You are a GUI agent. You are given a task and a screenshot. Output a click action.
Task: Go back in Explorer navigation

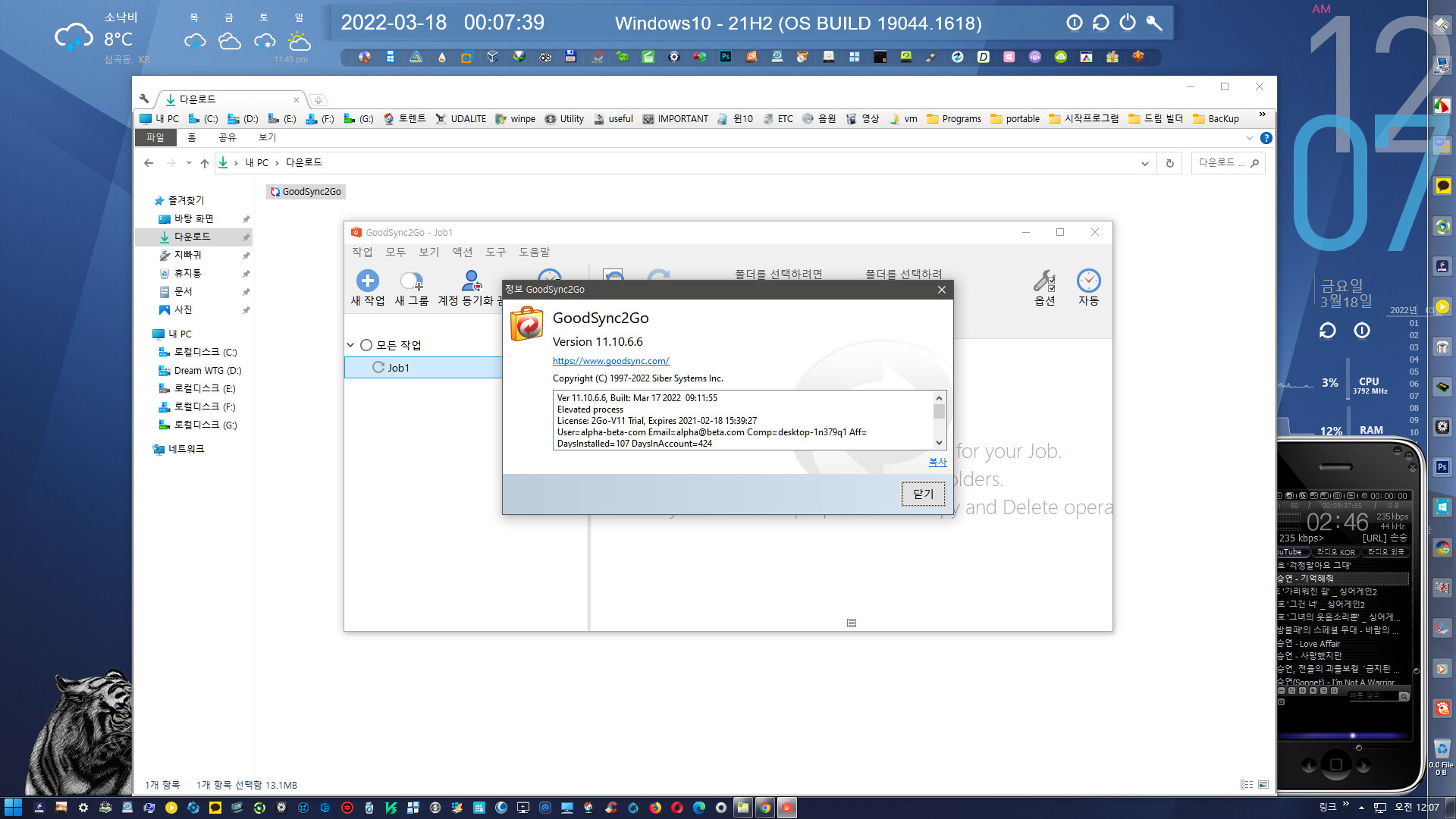149,163
